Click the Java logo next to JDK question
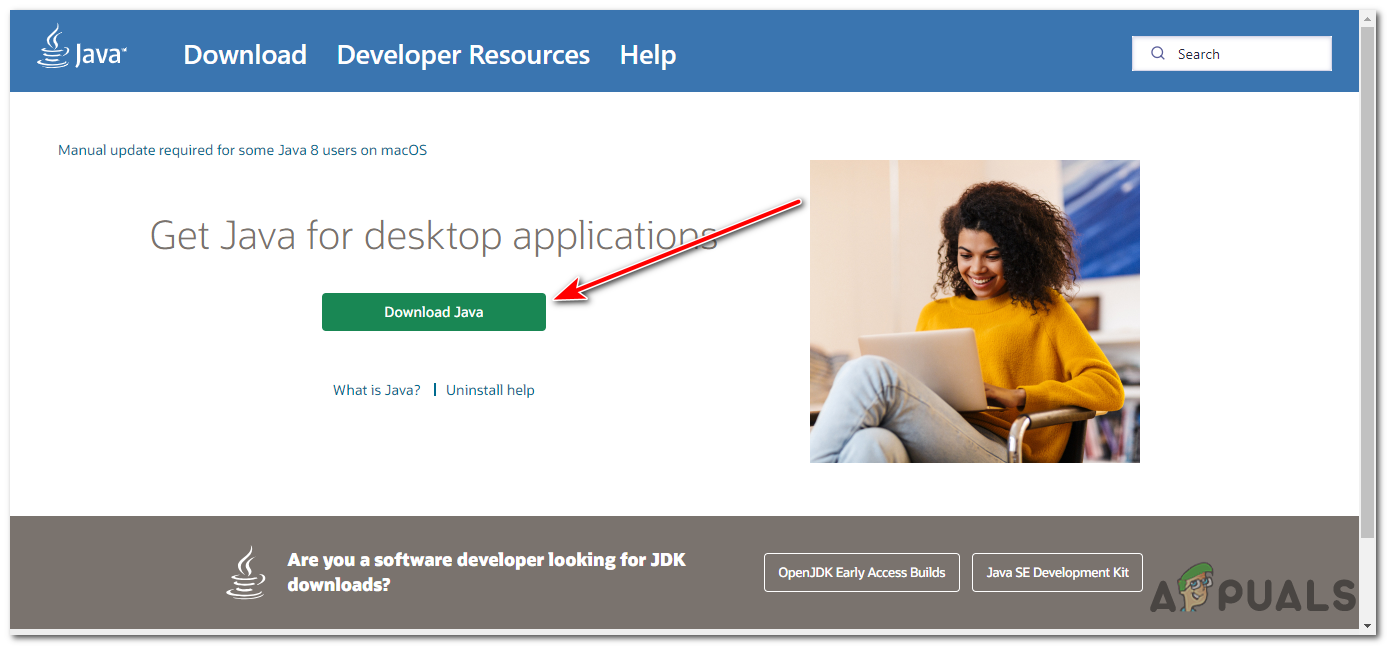 click(x=246, y=571)
